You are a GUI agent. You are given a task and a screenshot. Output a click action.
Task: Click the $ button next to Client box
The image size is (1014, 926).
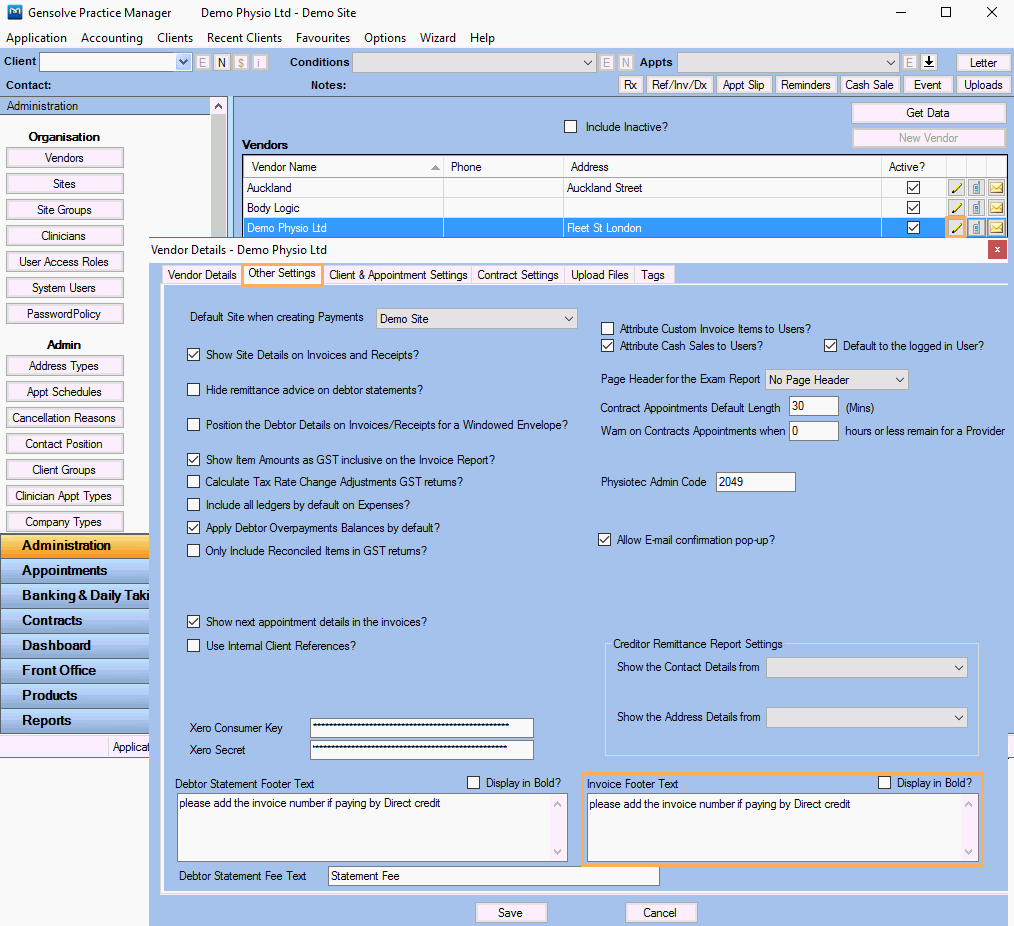click(x=241, y=62)
